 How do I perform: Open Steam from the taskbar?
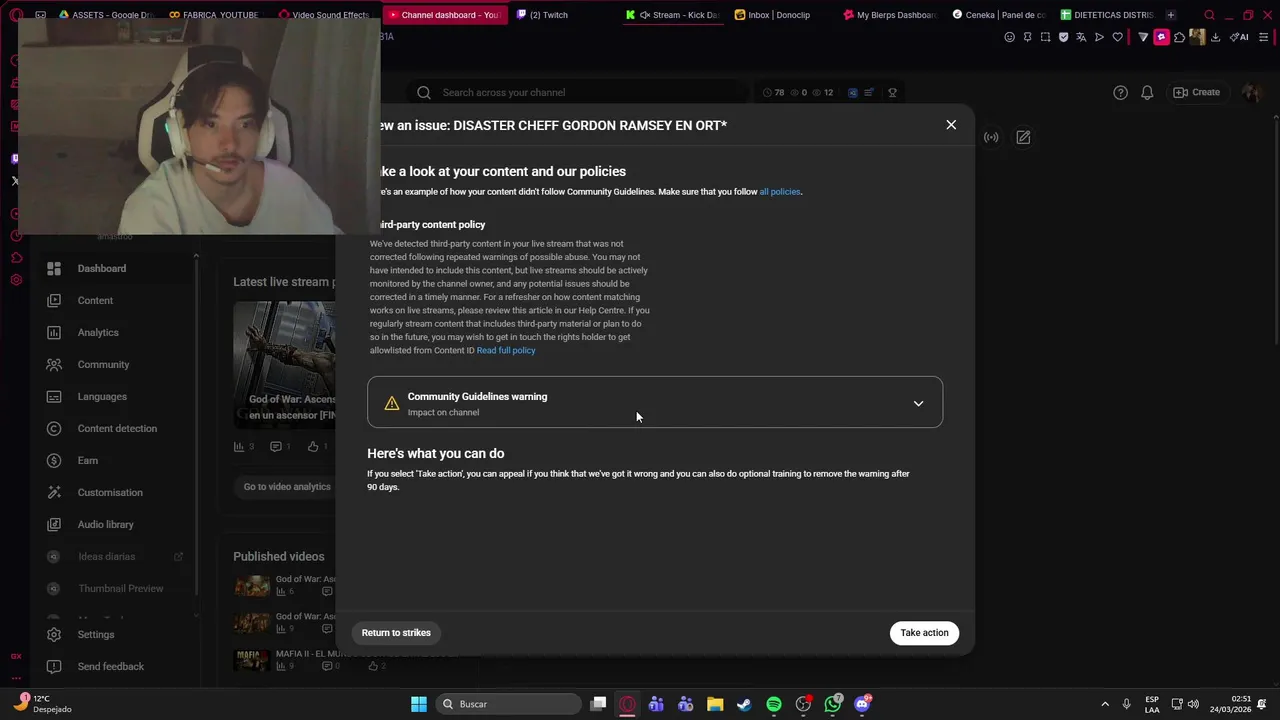pyautogui.click(x=744, y=704)
